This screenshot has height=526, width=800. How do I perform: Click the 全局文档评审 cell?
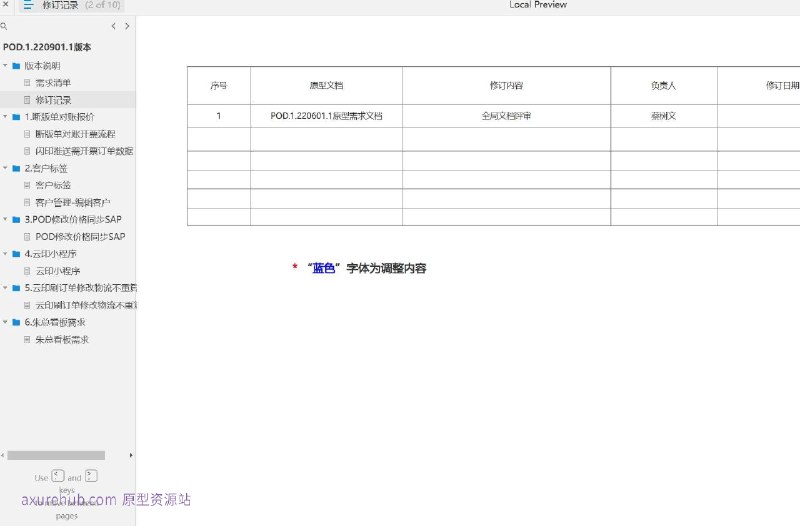[506, 116]
